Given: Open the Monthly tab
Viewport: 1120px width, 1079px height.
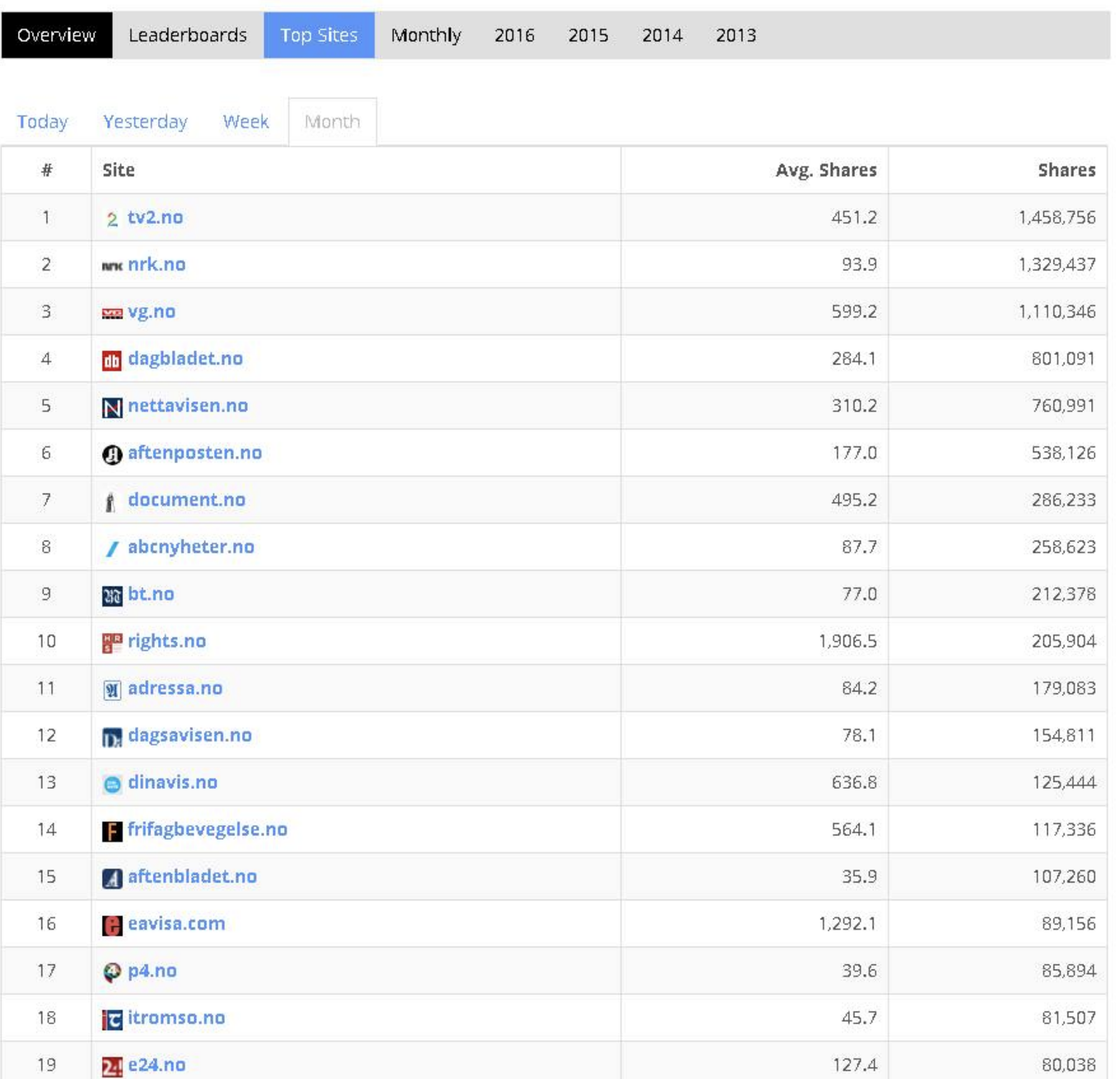Looking at the screenshot, I should [425, 35].
